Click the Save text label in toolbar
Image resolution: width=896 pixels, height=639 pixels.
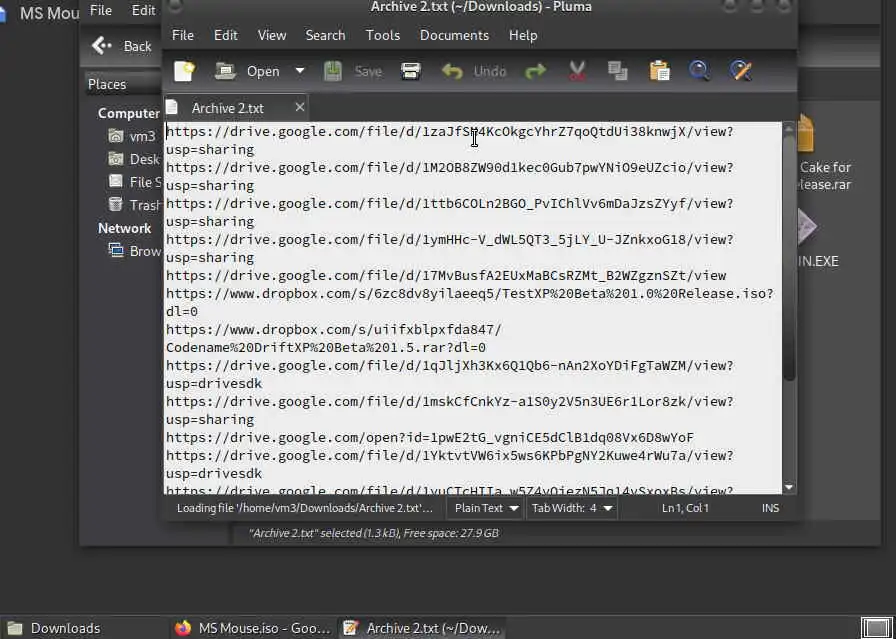pos(368,71)
